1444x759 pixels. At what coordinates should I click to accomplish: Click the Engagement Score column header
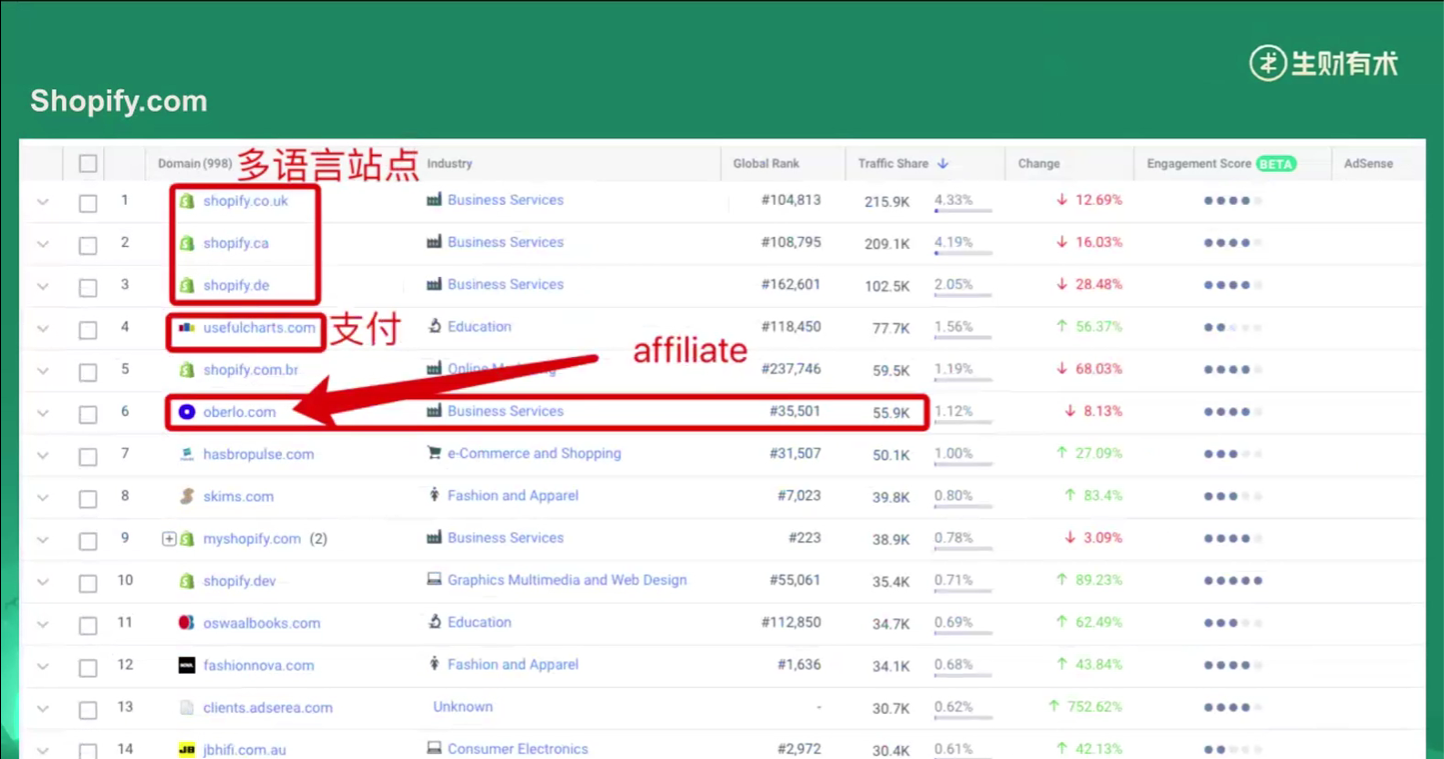tap(1199, 164)
